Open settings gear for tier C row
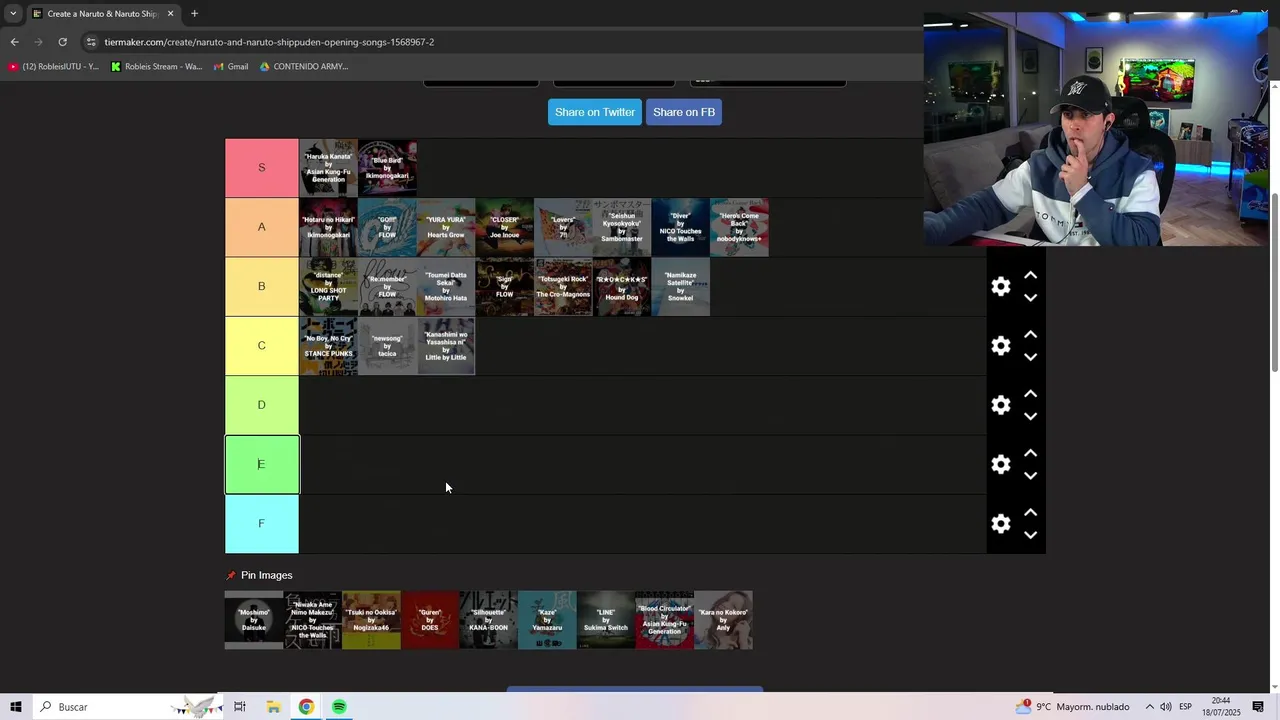 pyautogui.click(x=1001, y=346)
